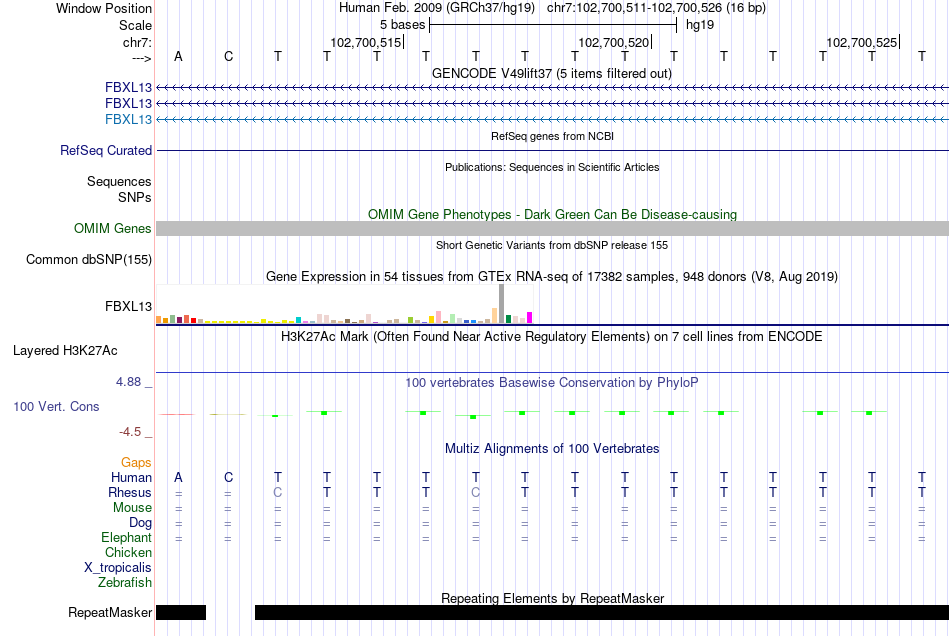This screenshot has width=950, height=636.
Task: Open the GENCODE V49lift37 track title
Action: tap(551, 73)
